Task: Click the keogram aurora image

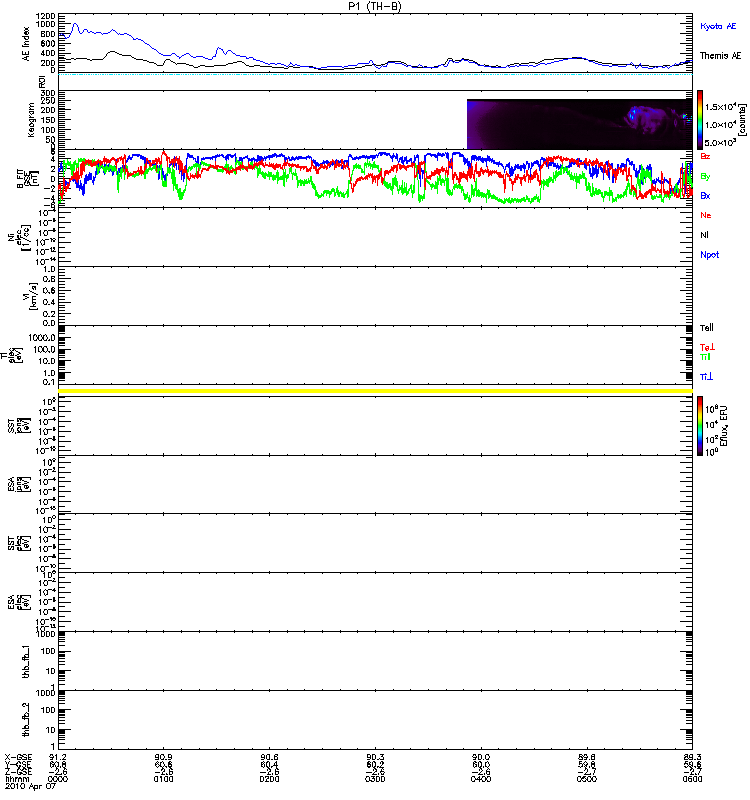Action: (580, 124)
